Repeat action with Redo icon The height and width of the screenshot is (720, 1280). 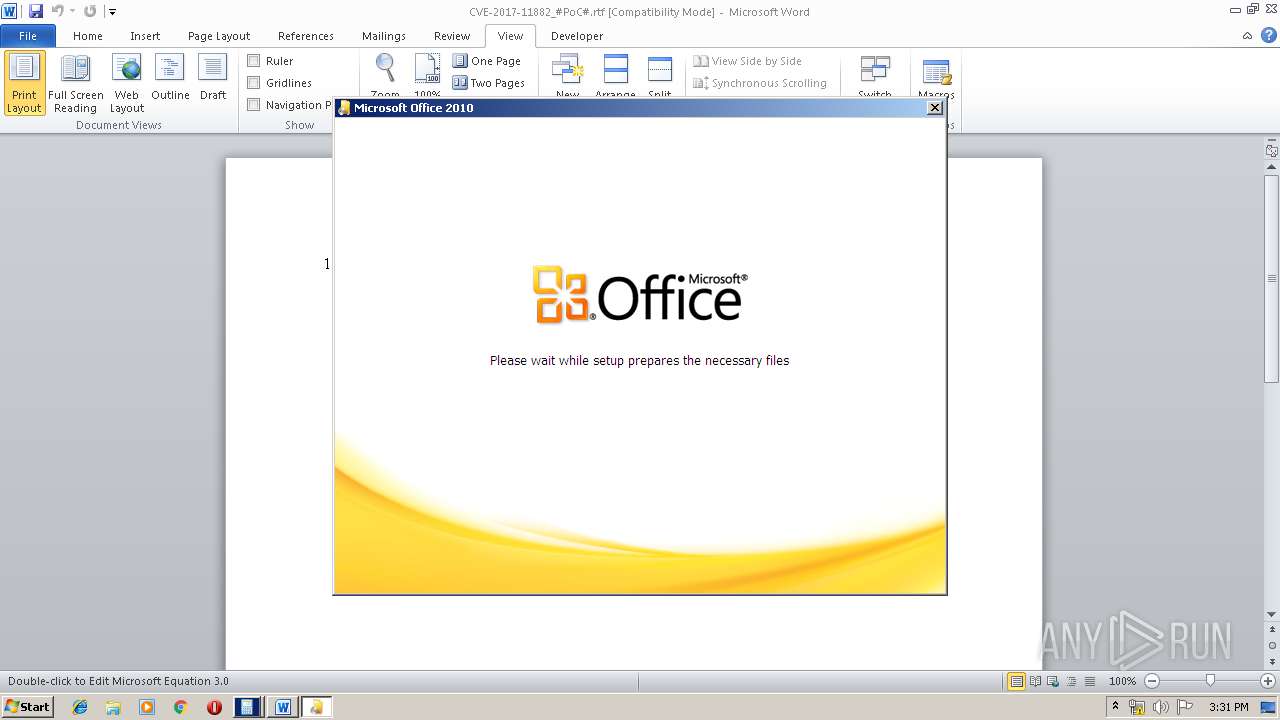click(90, 11)
